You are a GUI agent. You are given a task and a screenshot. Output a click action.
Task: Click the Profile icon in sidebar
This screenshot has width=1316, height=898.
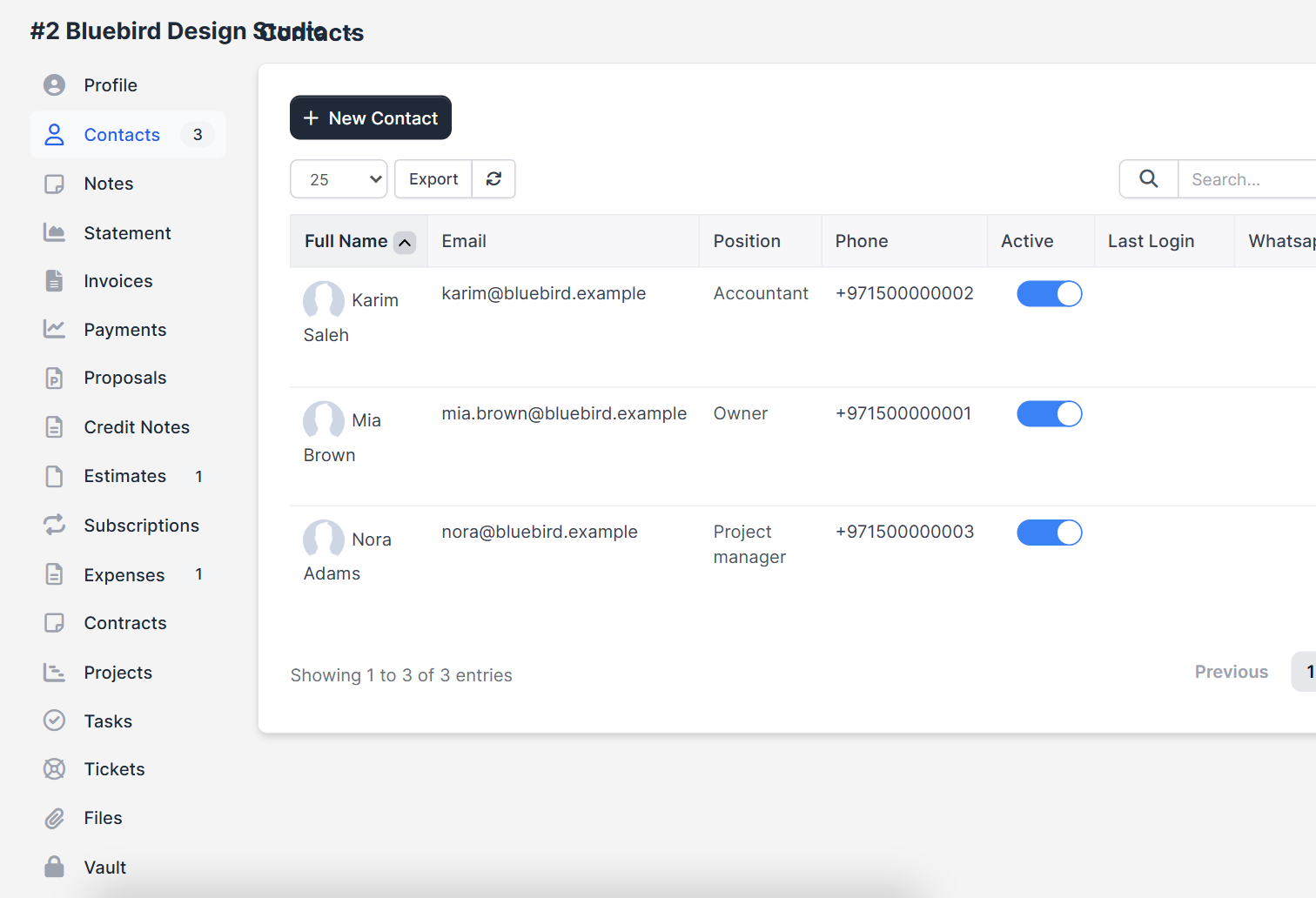coord(54,85)
